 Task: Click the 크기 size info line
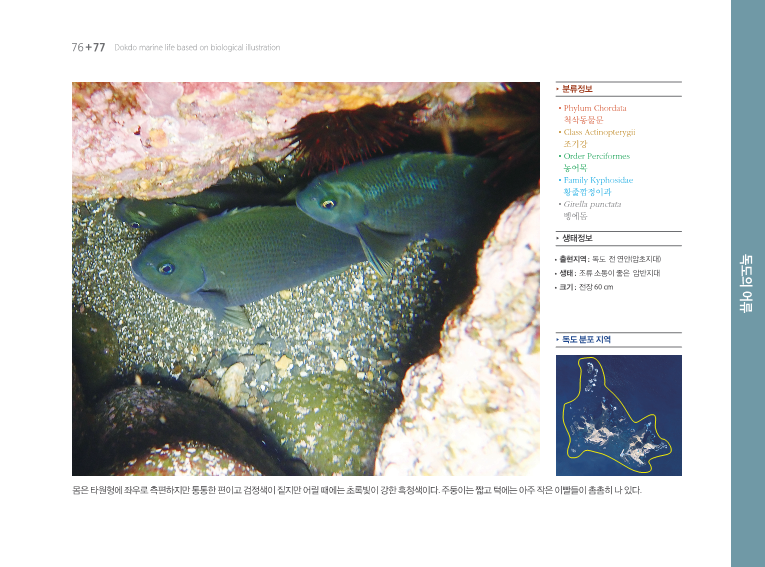pyautogui.click(x=584, y=287)
